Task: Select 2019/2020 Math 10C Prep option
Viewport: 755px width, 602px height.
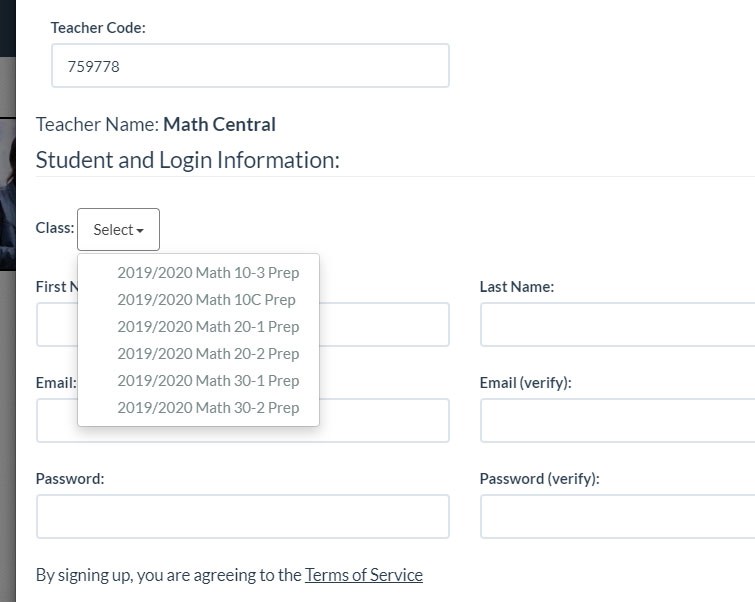Action: pyautogui.click(x=206, y=299)
